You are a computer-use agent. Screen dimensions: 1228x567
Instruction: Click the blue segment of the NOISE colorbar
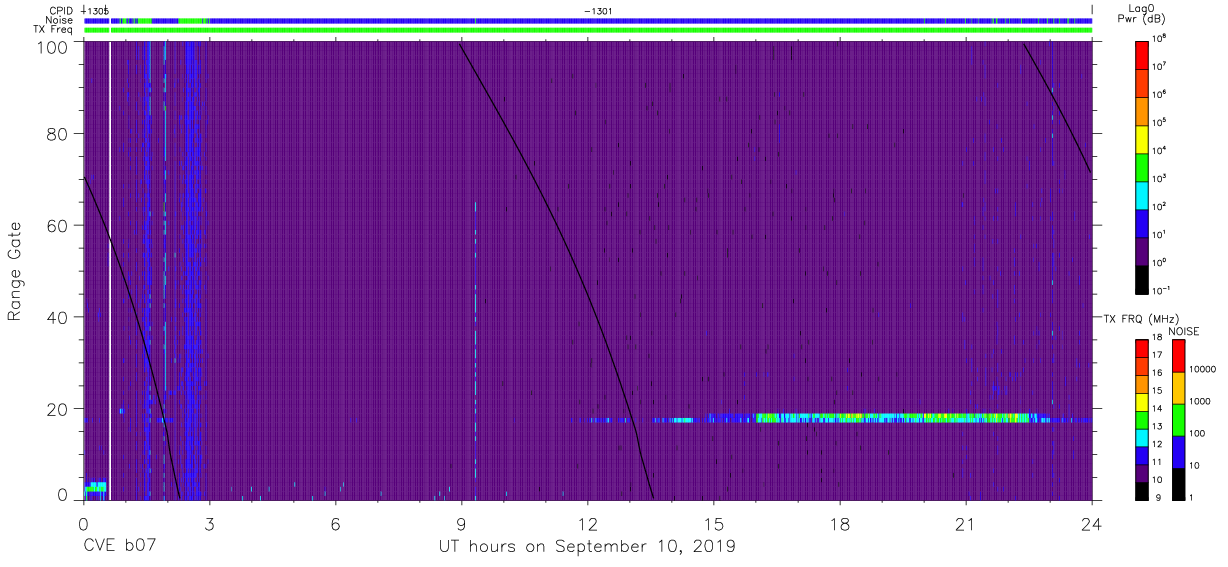1178,451
